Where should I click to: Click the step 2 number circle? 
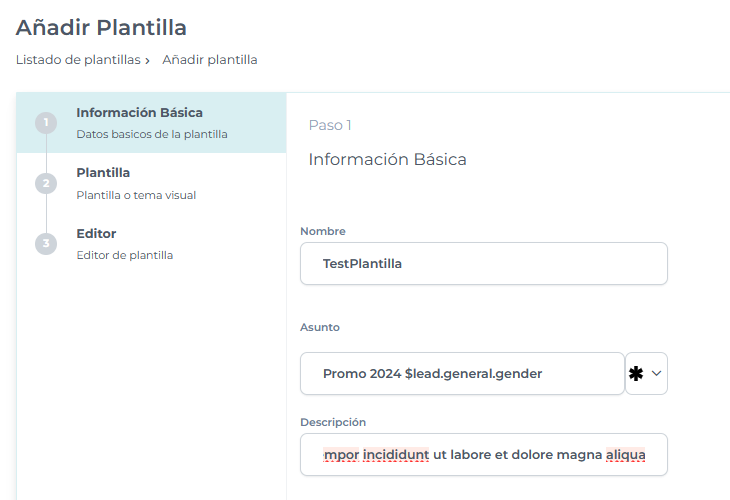pyautogui.click(x=46, y=184)
